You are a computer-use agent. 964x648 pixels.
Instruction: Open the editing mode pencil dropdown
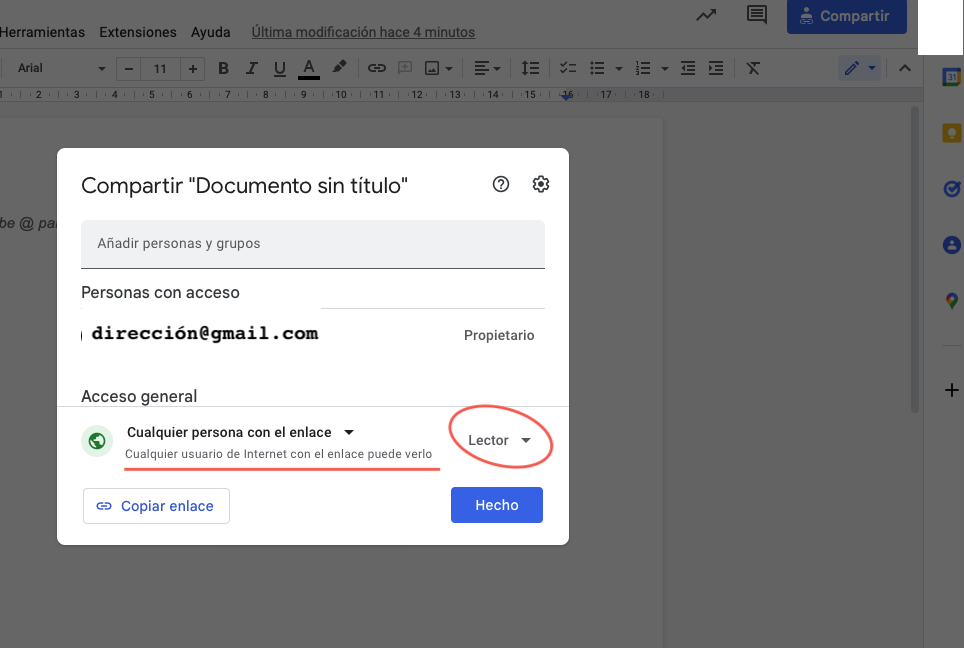(x=859, y=68)
